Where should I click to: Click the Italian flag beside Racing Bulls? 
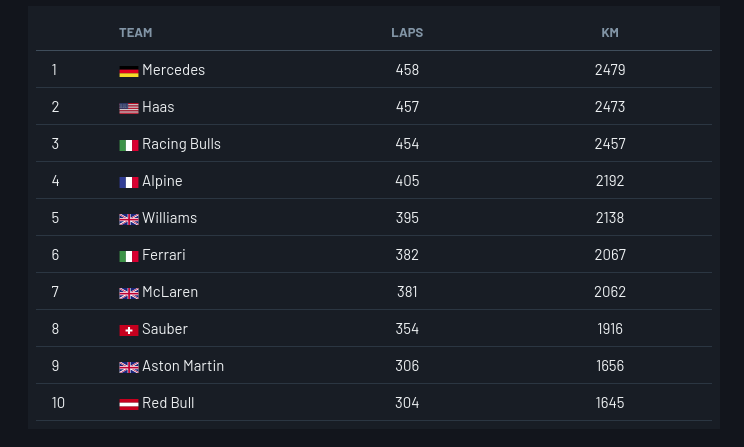coord(129,145)
